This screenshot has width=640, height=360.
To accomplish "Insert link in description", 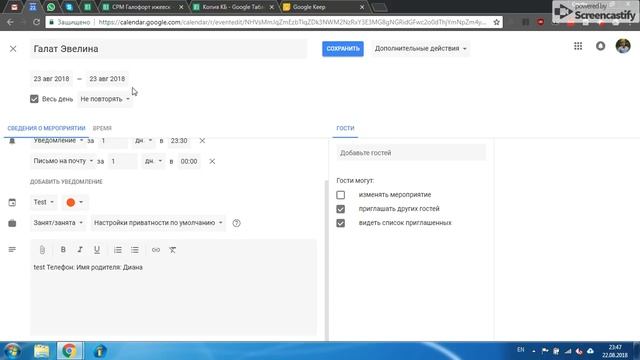I will (156, 250).
